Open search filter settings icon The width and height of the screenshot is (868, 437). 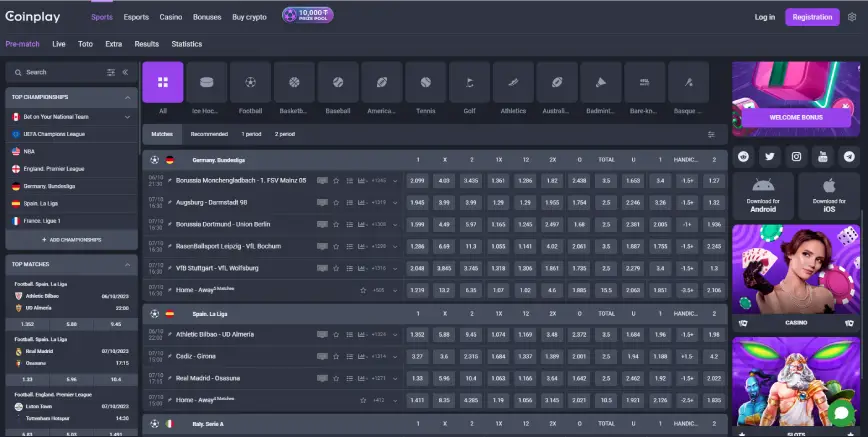[111, 72]
